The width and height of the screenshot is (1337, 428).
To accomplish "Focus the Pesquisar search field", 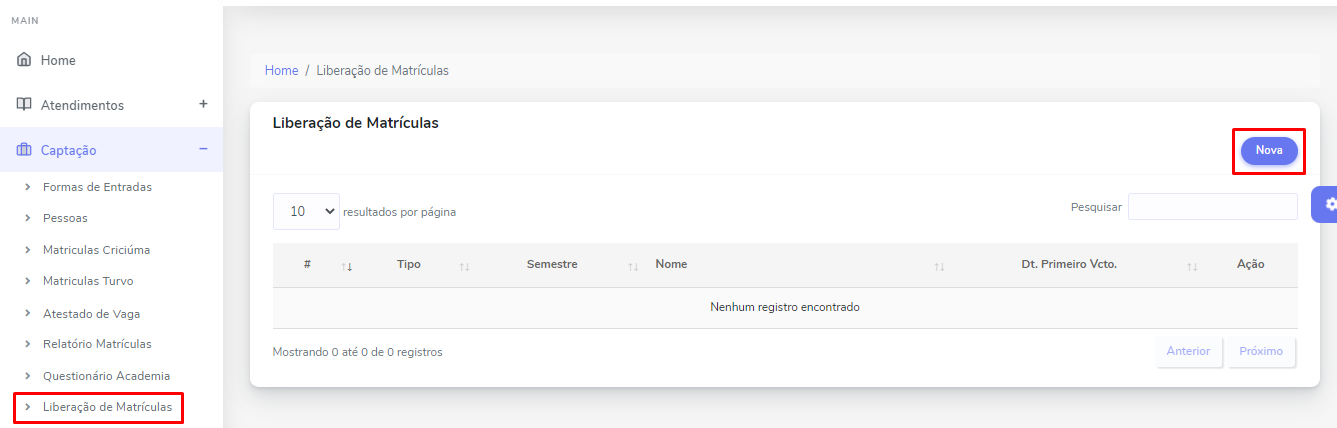I will [1213, 207].
